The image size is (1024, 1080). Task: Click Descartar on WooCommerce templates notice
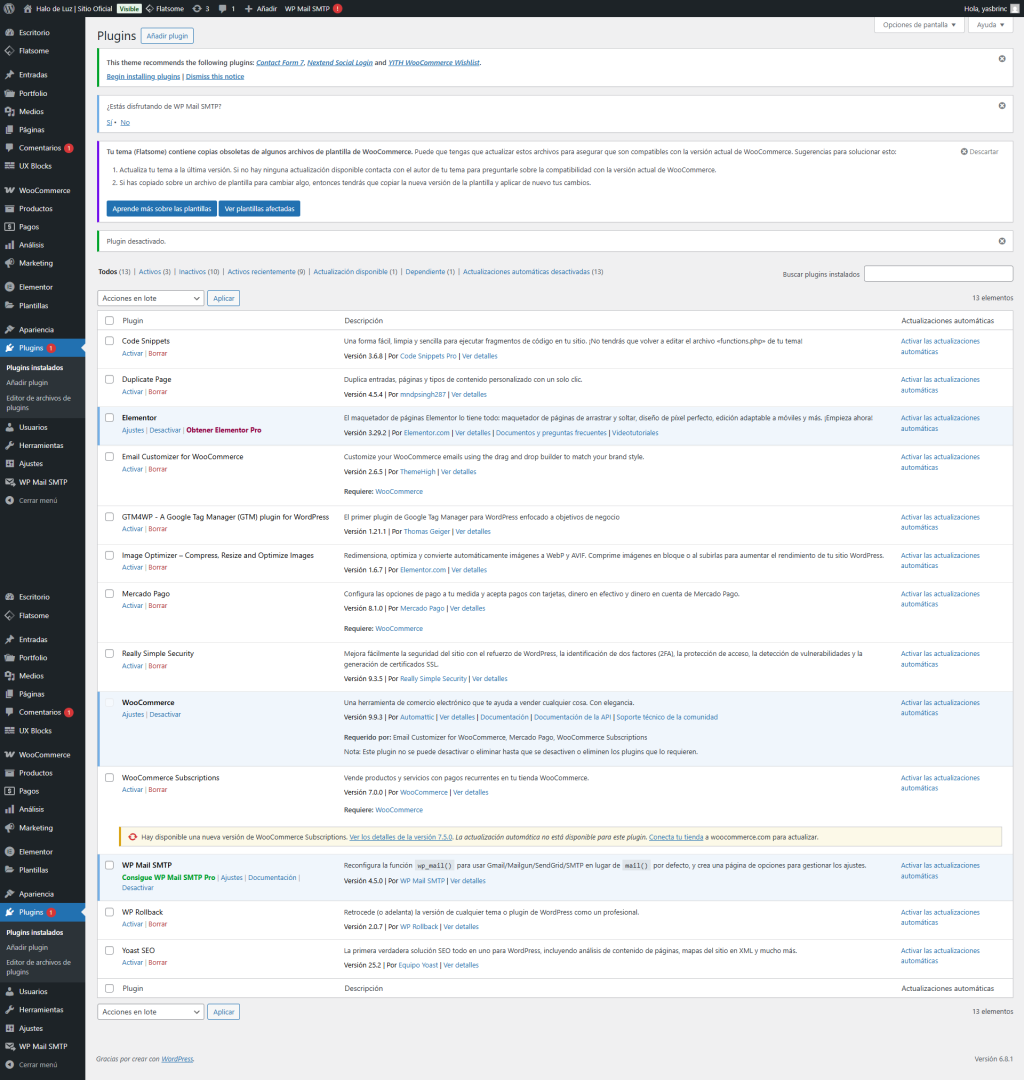tap(979, 152)
